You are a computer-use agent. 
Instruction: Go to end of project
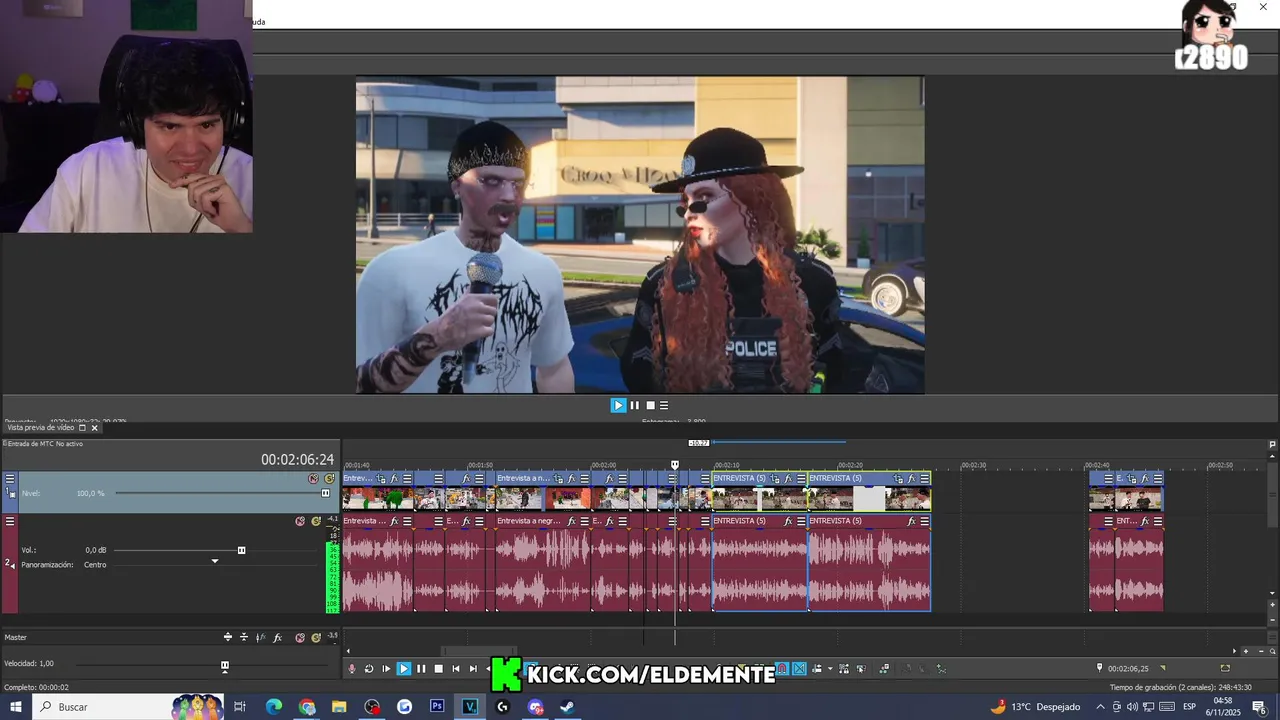473,669
